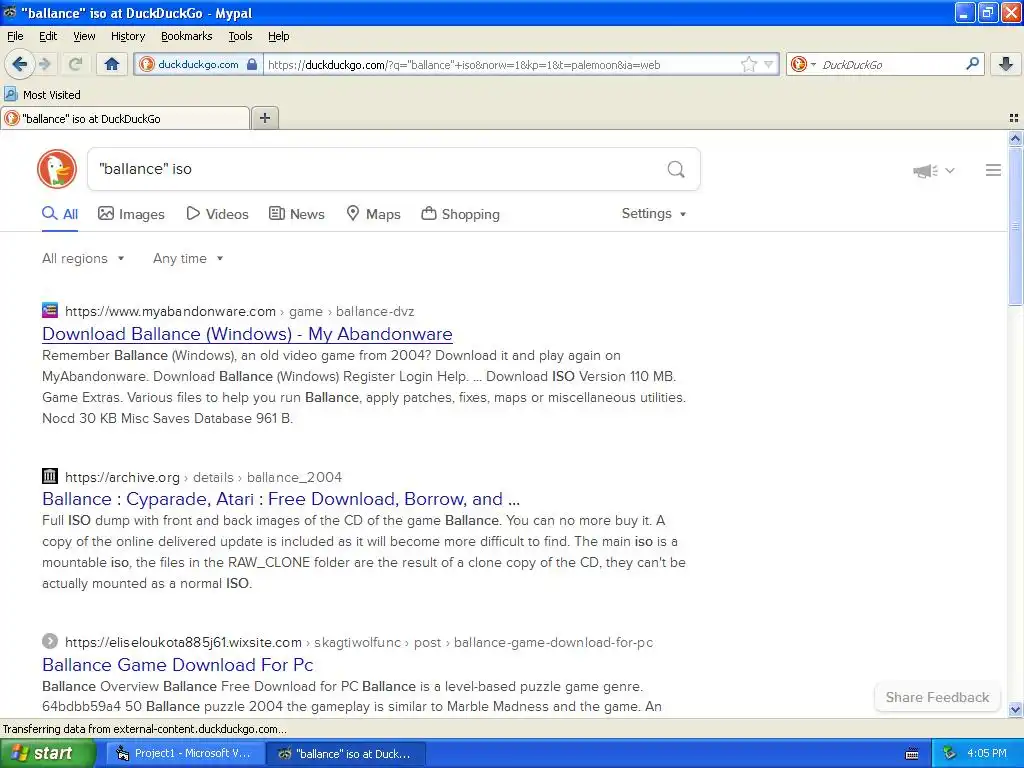Open the tab groups grid icon

click(1014, 118)
